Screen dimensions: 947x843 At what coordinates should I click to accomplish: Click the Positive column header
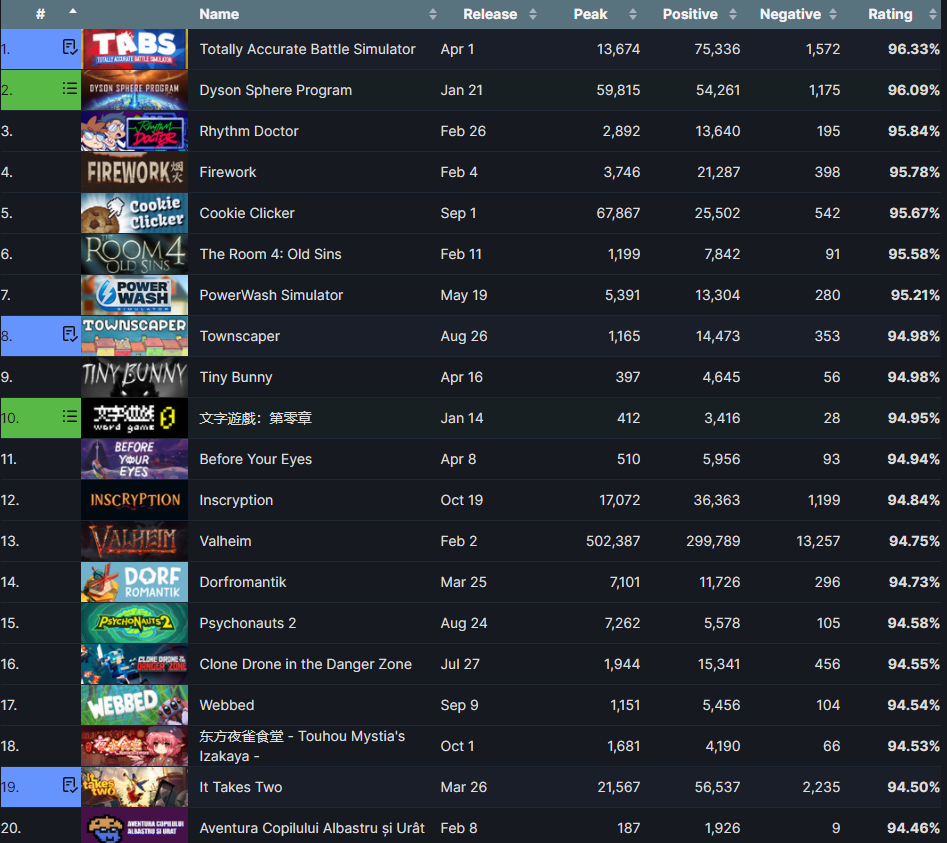pos(690,14)
